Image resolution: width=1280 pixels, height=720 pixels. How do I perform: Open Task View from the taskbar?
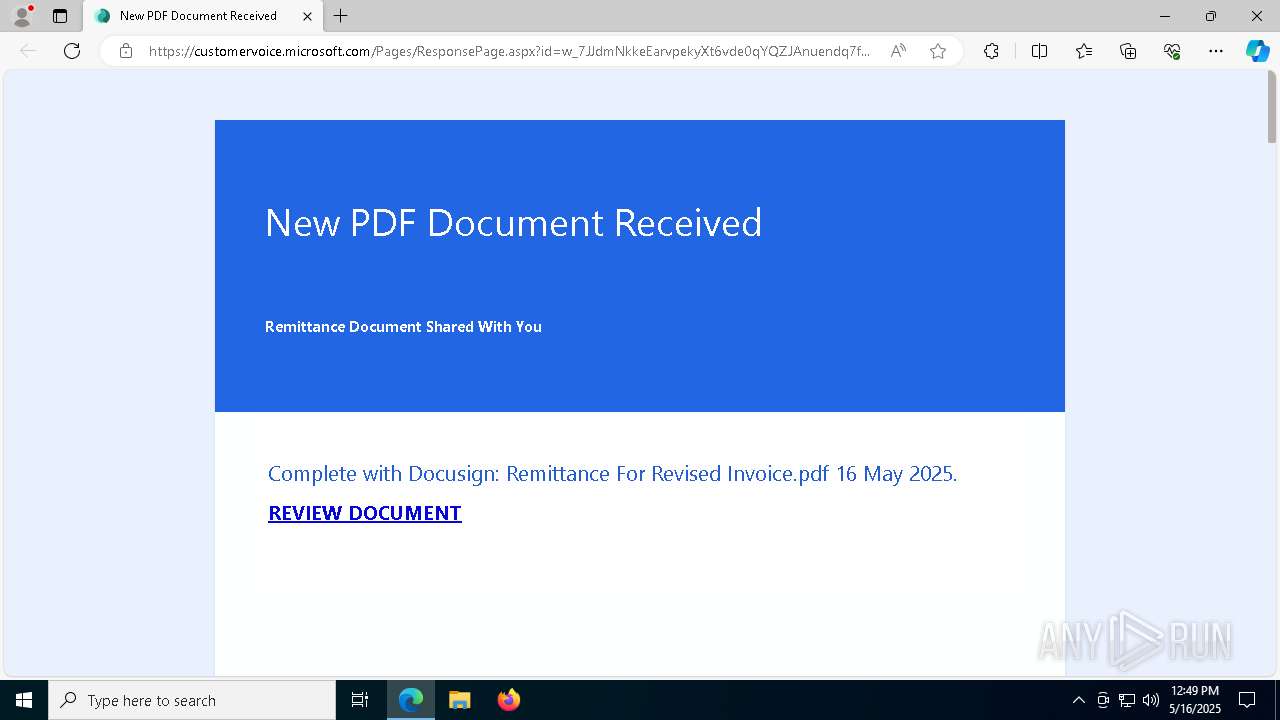click(x=360, y=700)
